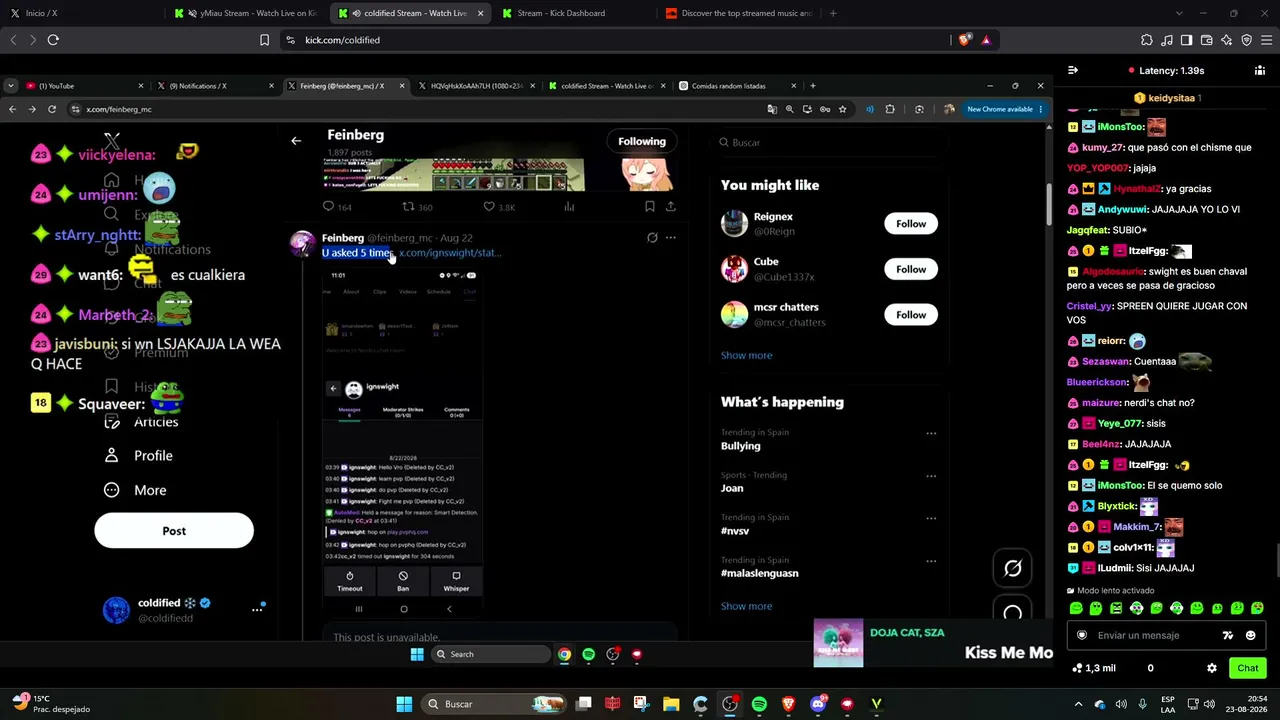Click the Timeout button in the post screenshot
The image size is (1280, 720).
tap(349, 581)
